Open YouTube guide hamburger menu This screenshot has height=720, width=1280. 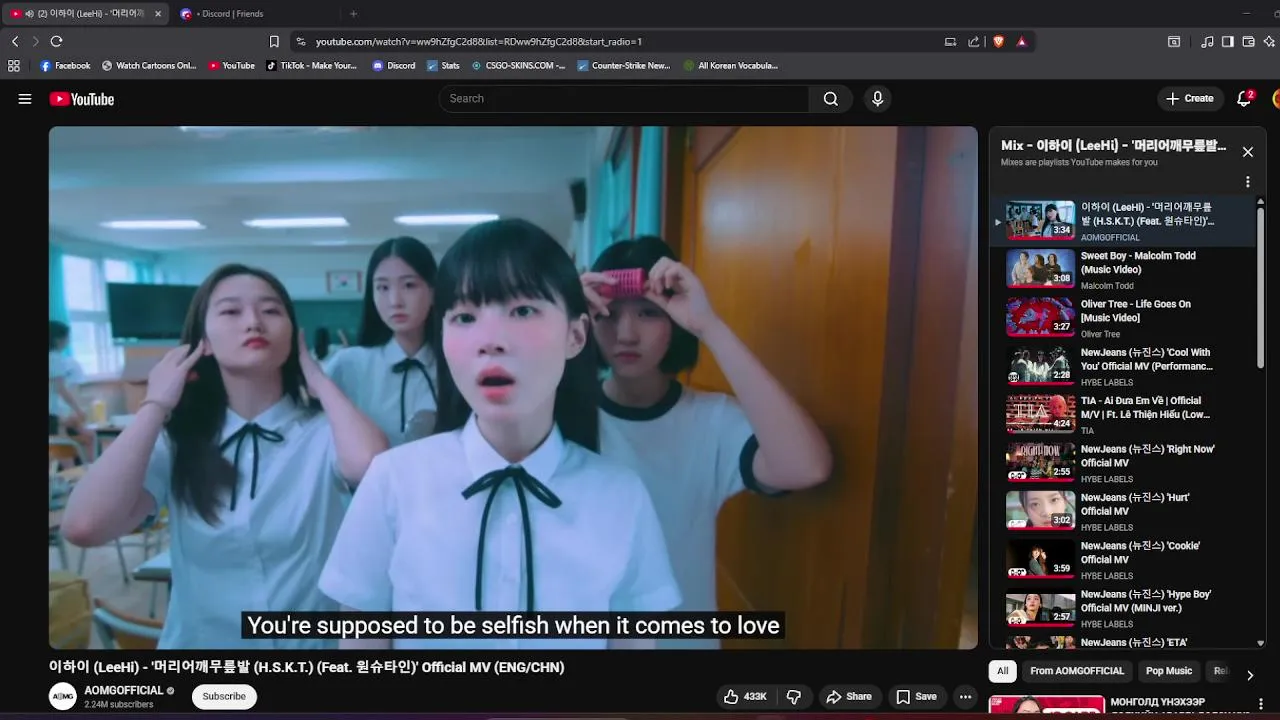tap(25, 99)
